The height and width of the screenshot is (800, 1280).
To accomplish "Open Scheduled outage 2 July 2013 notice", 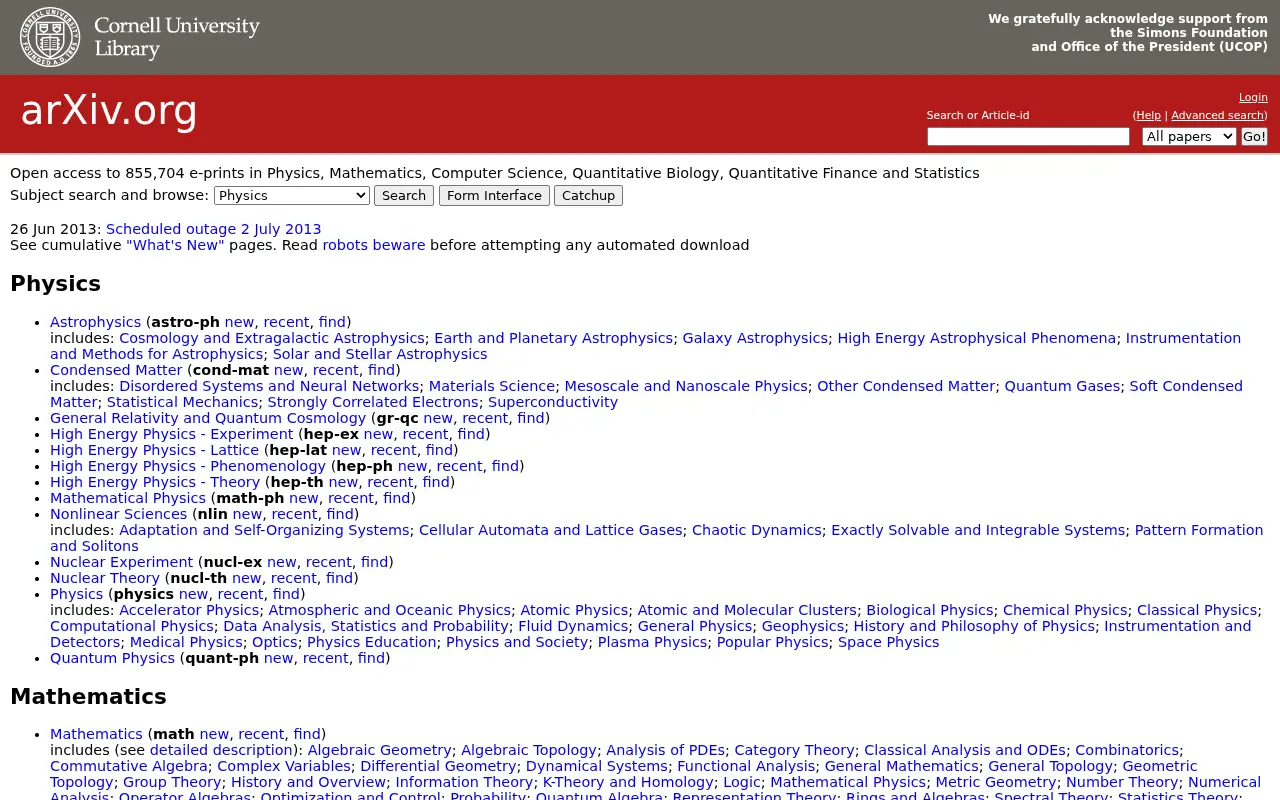I will pyautogui.click(x=214, y=229).
